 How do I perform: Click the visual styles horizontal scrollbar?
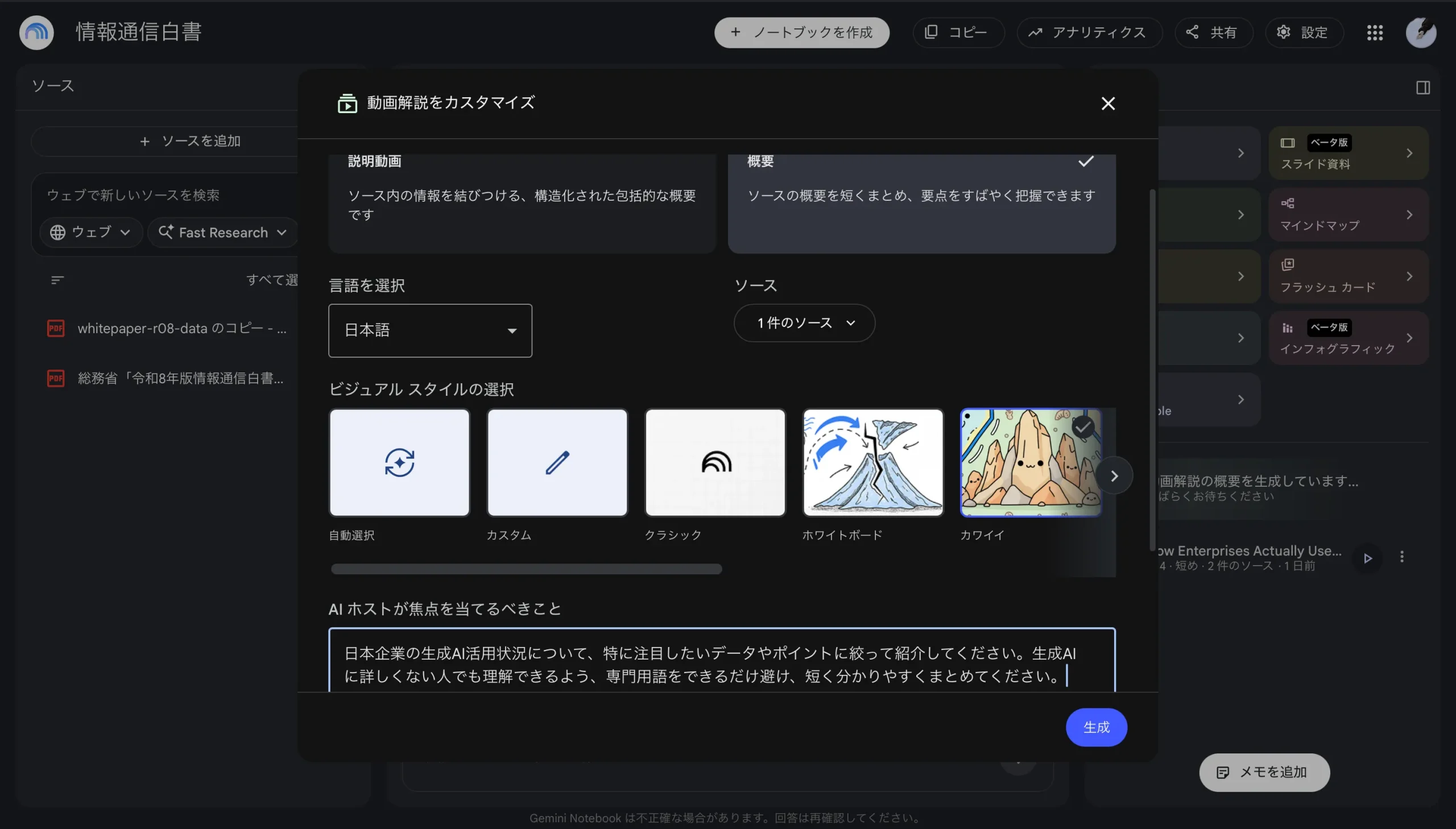coord(526,569)
